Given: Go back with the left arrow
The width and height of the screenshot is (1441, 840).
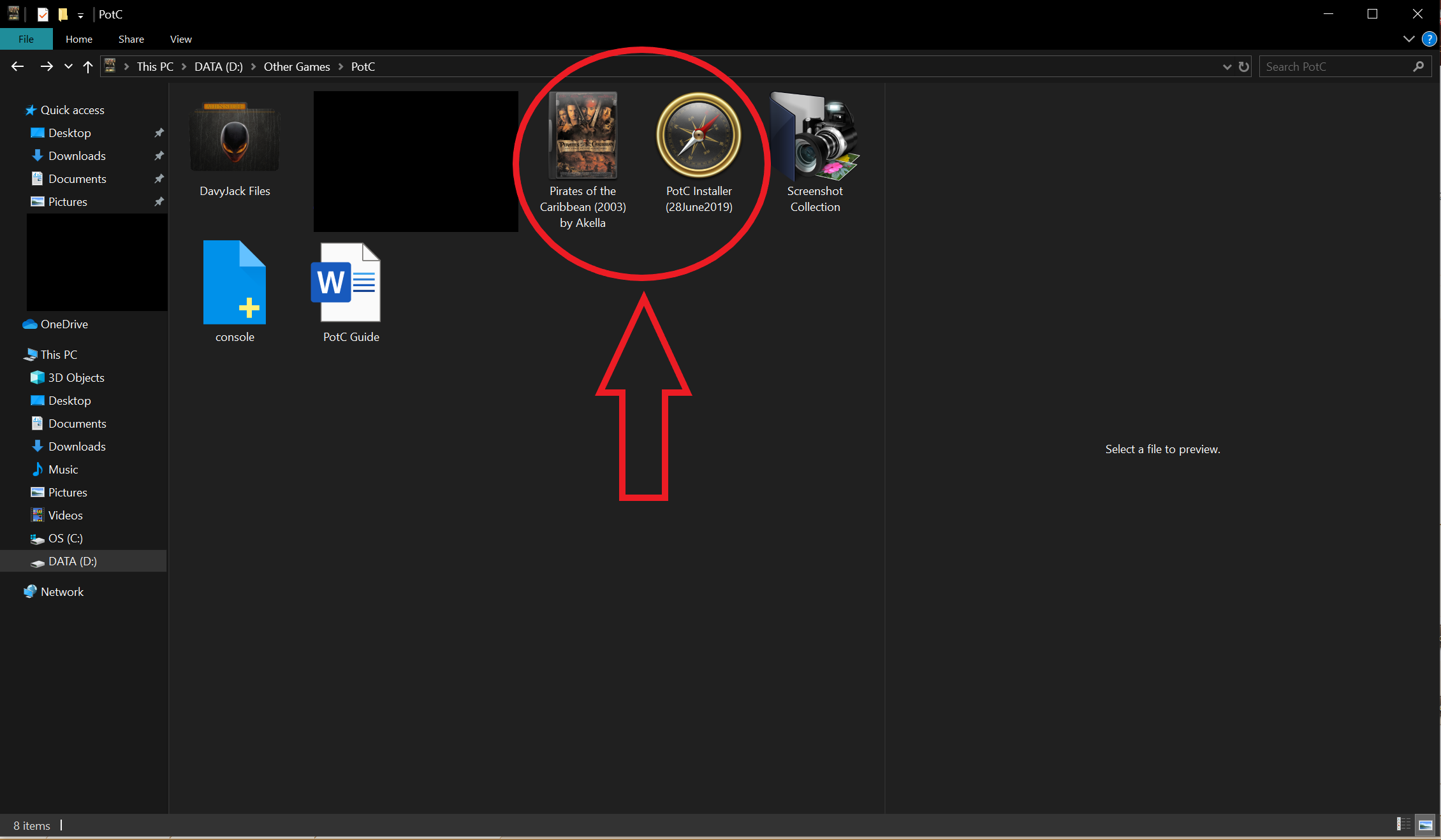Looking at the screenshot, I should pos(17,66).
